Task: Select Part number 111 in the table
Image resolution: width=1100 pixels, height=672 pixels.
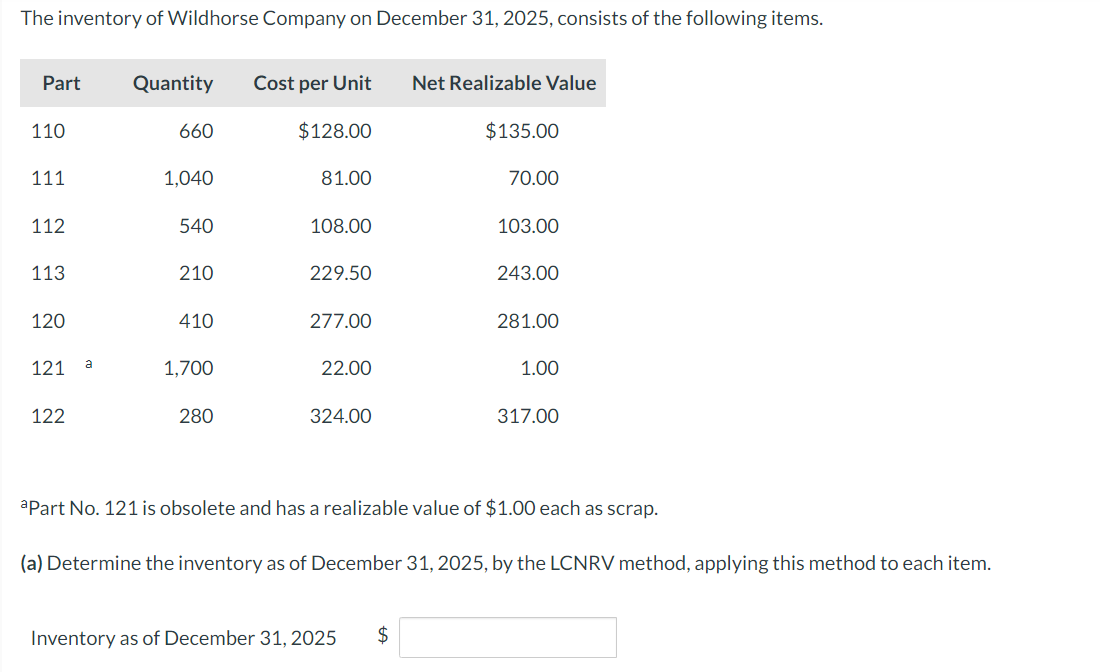Action: [50, 178]
